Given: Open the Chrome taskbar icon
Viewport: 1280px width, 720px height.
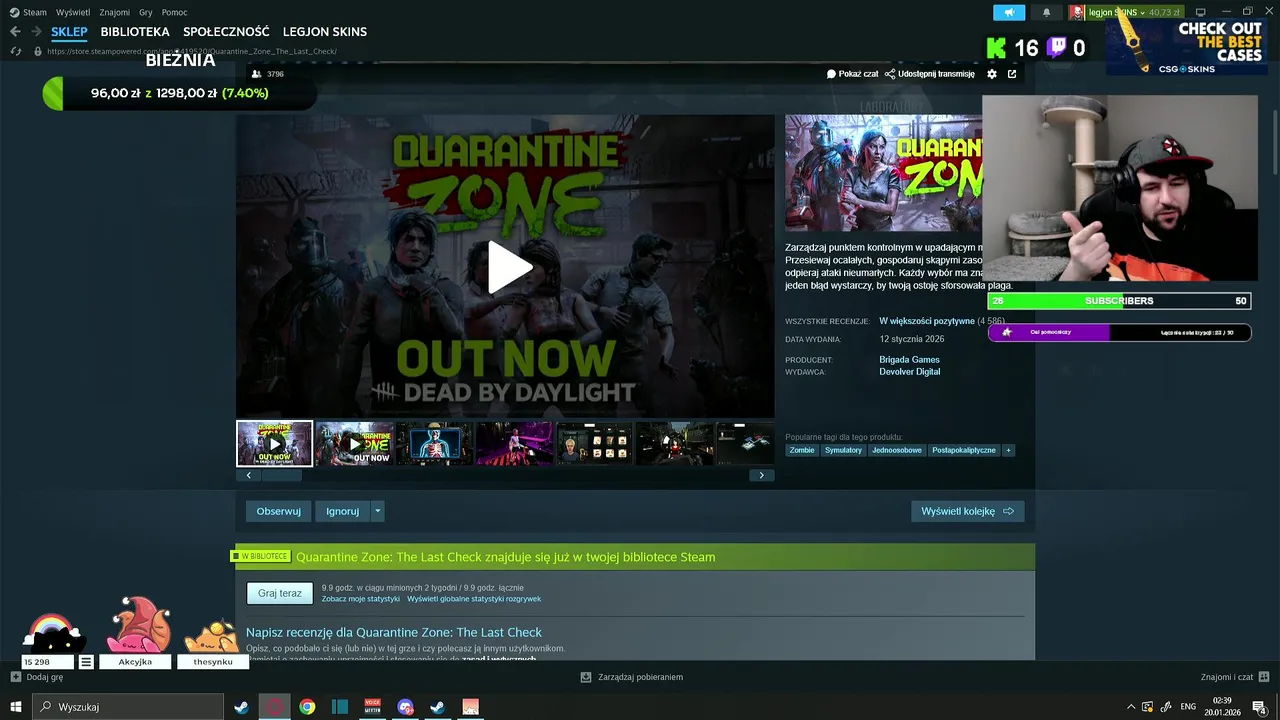Looking at the screenshot, I should [x=307, y=707].
